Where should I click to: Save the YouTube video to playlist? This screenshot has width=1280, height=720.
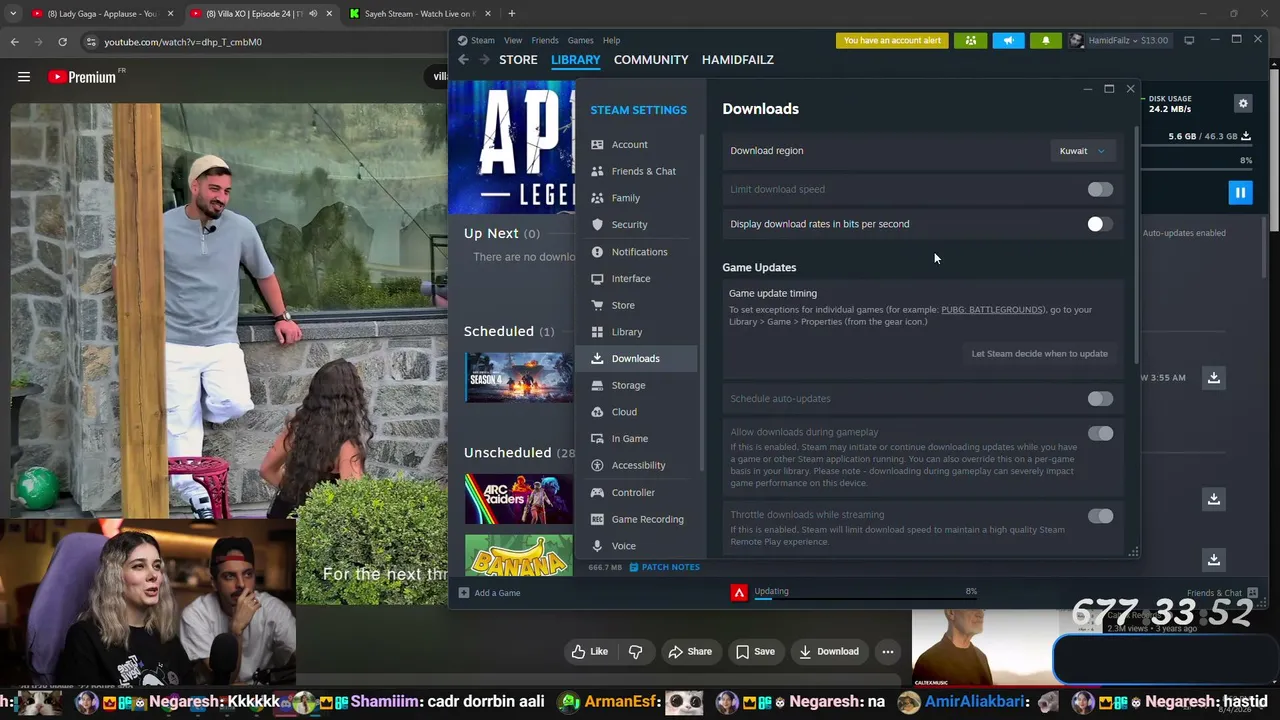[755, 651]
